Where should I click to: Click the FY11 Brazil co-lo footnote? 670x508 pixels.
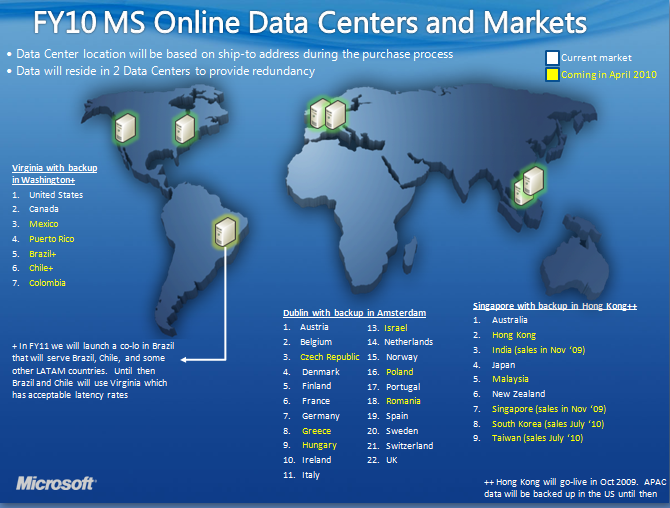tap(93, 370)
